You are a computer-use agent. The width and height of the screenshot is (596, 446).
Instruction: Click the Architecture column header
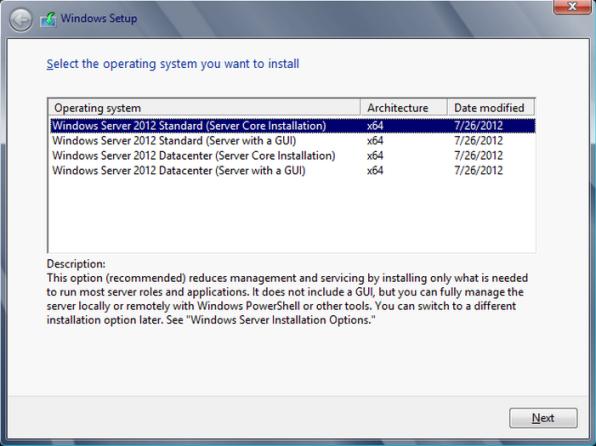pyautogui.click(x=404, y=108)
